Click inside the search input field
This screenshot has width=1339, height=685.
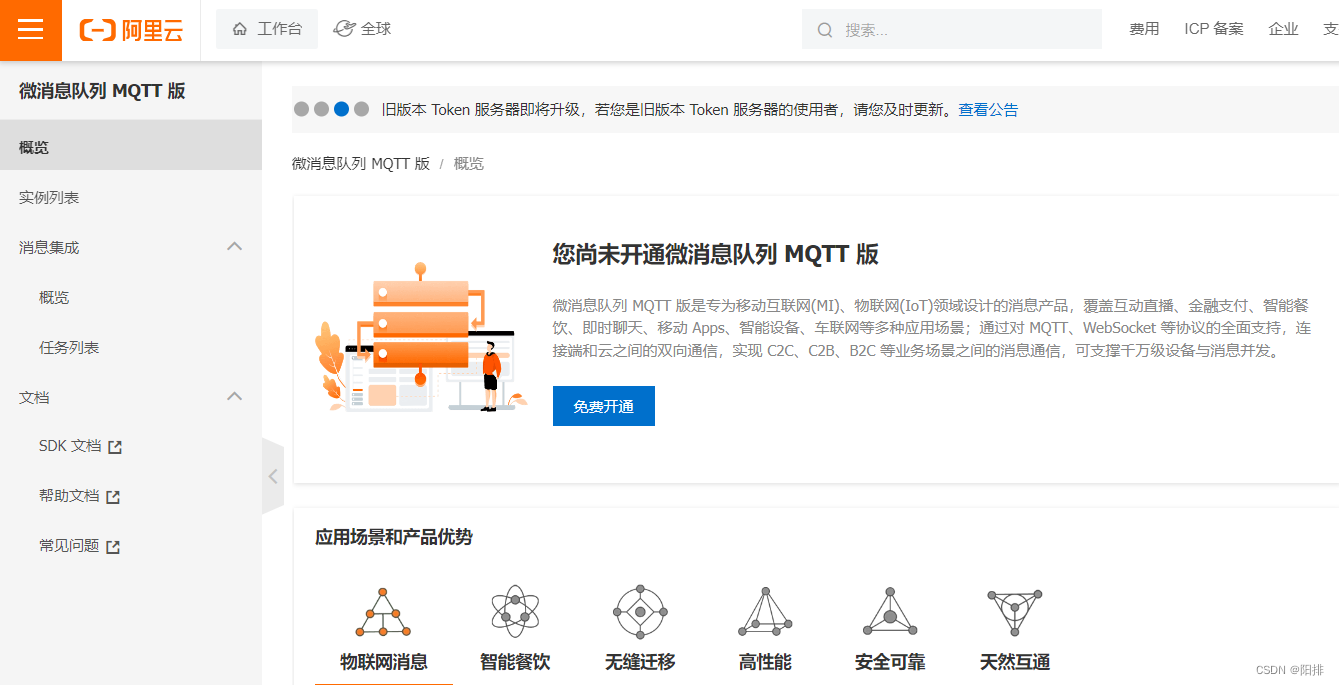click(x=950, y=28)
